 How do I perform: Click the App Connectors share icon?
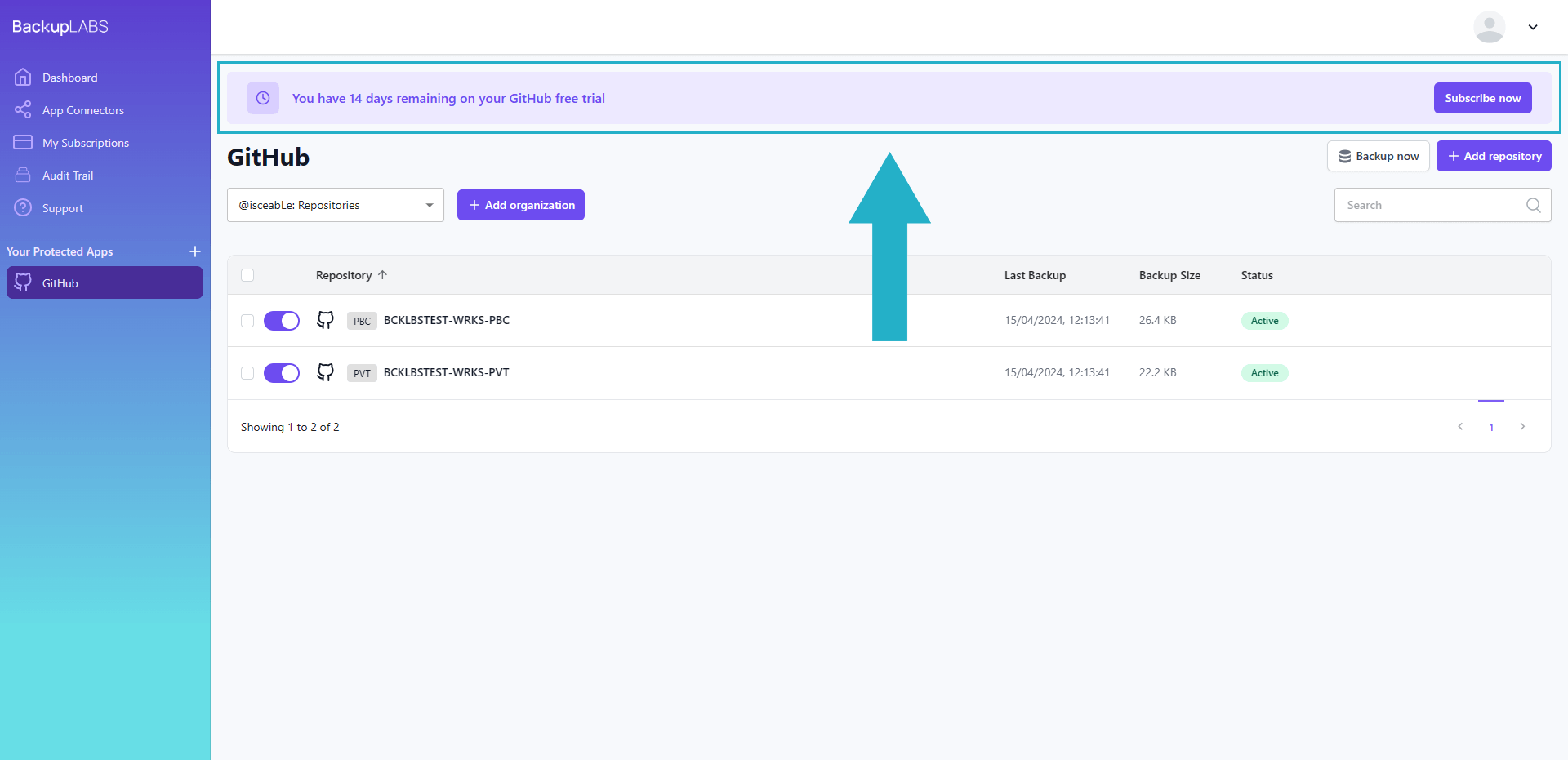pos(23,109)
